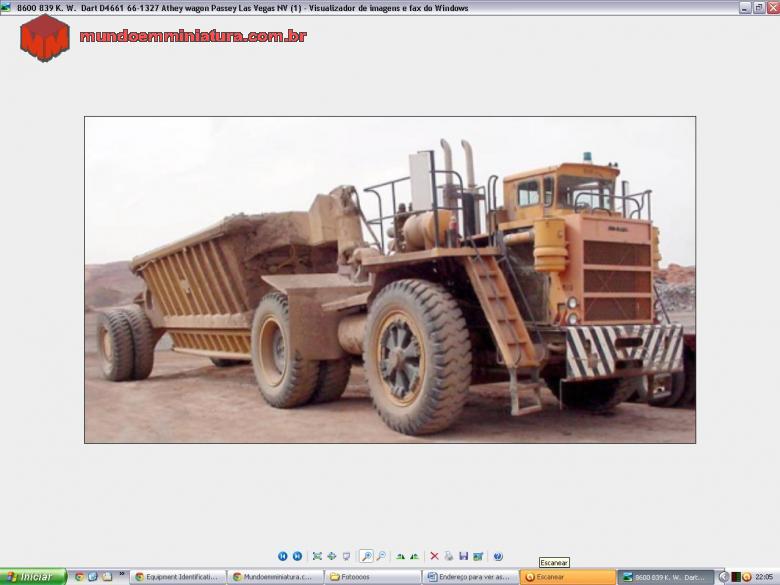The image size is (780, 585).
Task: Rotate the image counterclockwise
Action: click(x=414, y=556)
